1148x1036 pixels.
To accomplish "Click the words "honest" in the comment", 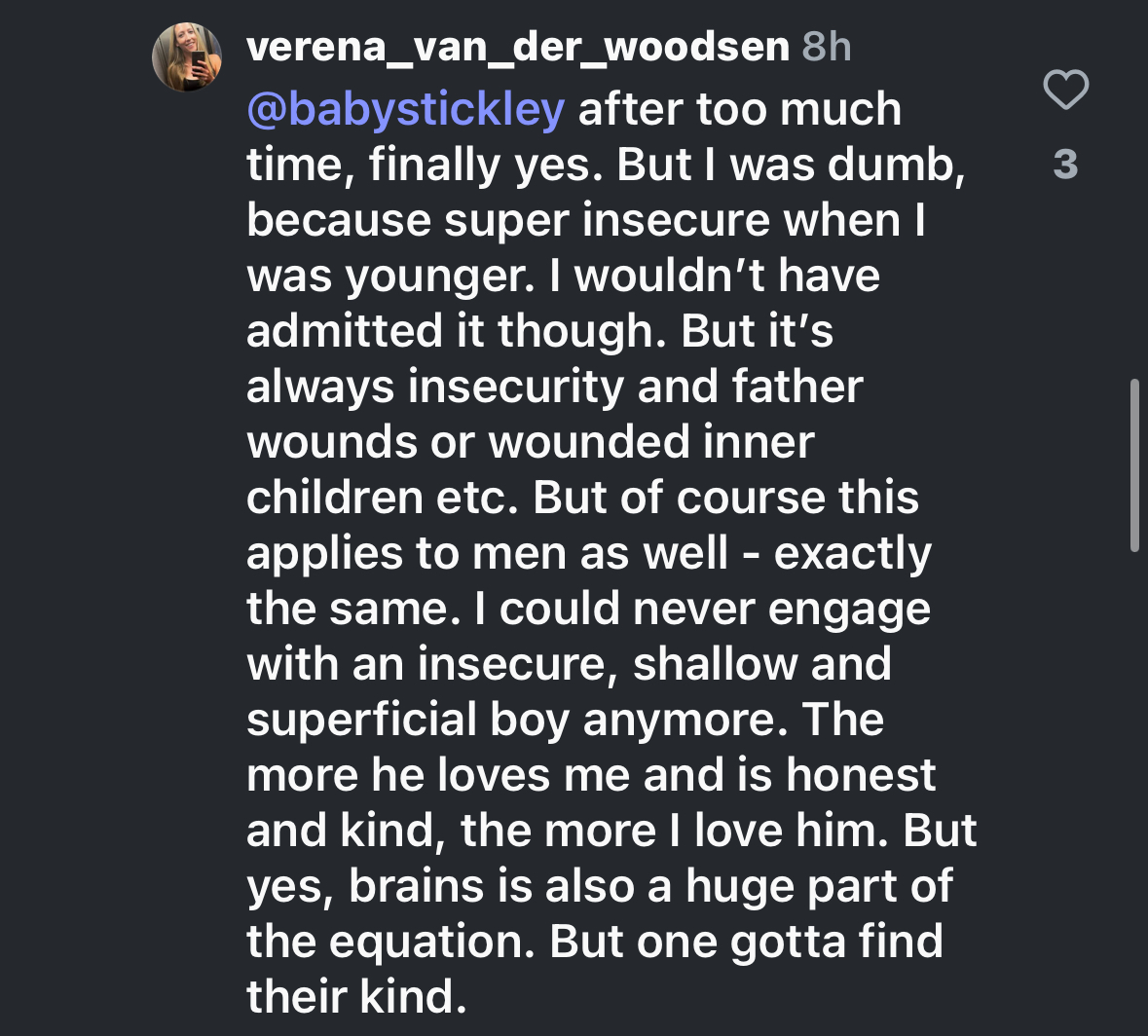I will [x=861, y=775].
